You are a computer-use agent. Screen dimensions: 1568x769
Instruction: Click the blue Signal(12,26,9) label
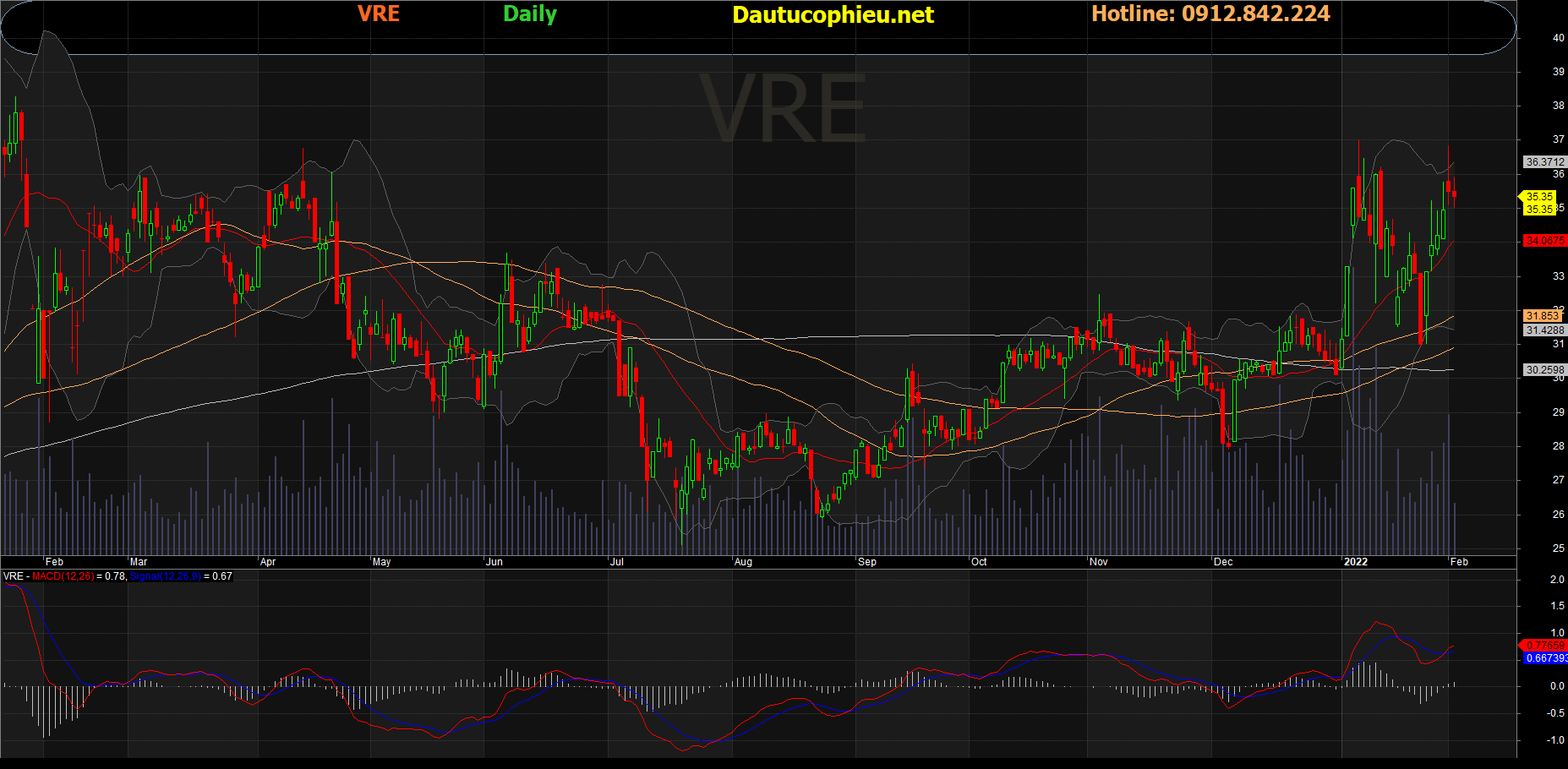[166, 576]
